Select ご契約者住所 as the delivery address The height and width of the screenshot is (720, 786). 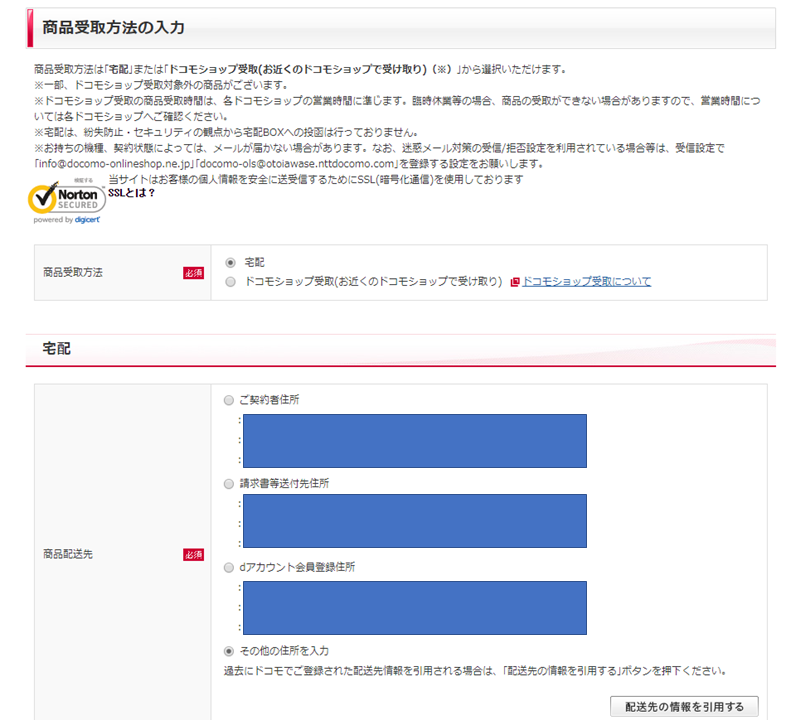tap(229, 400)
